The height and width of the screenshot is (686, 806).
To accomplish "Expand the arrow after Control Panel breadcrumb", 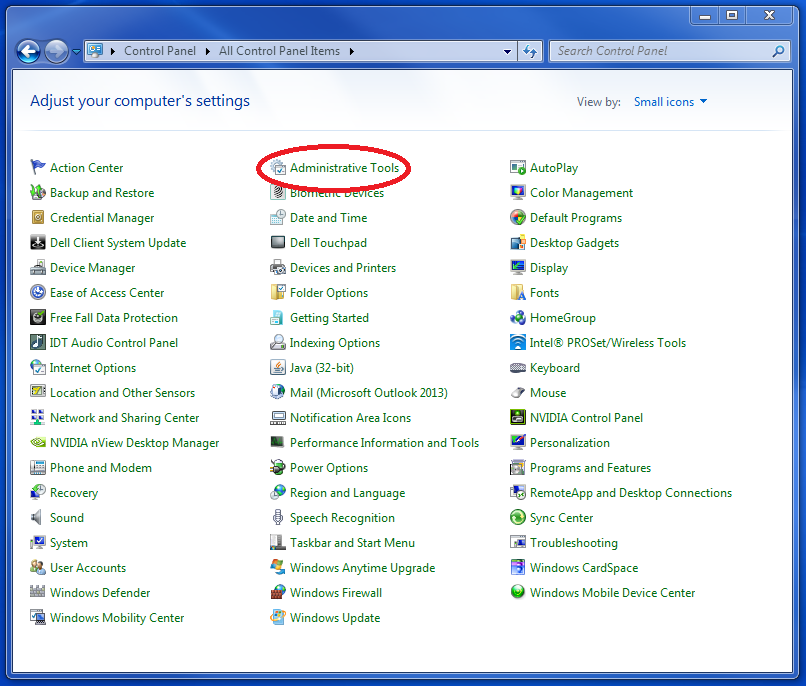I will point(208,51).
